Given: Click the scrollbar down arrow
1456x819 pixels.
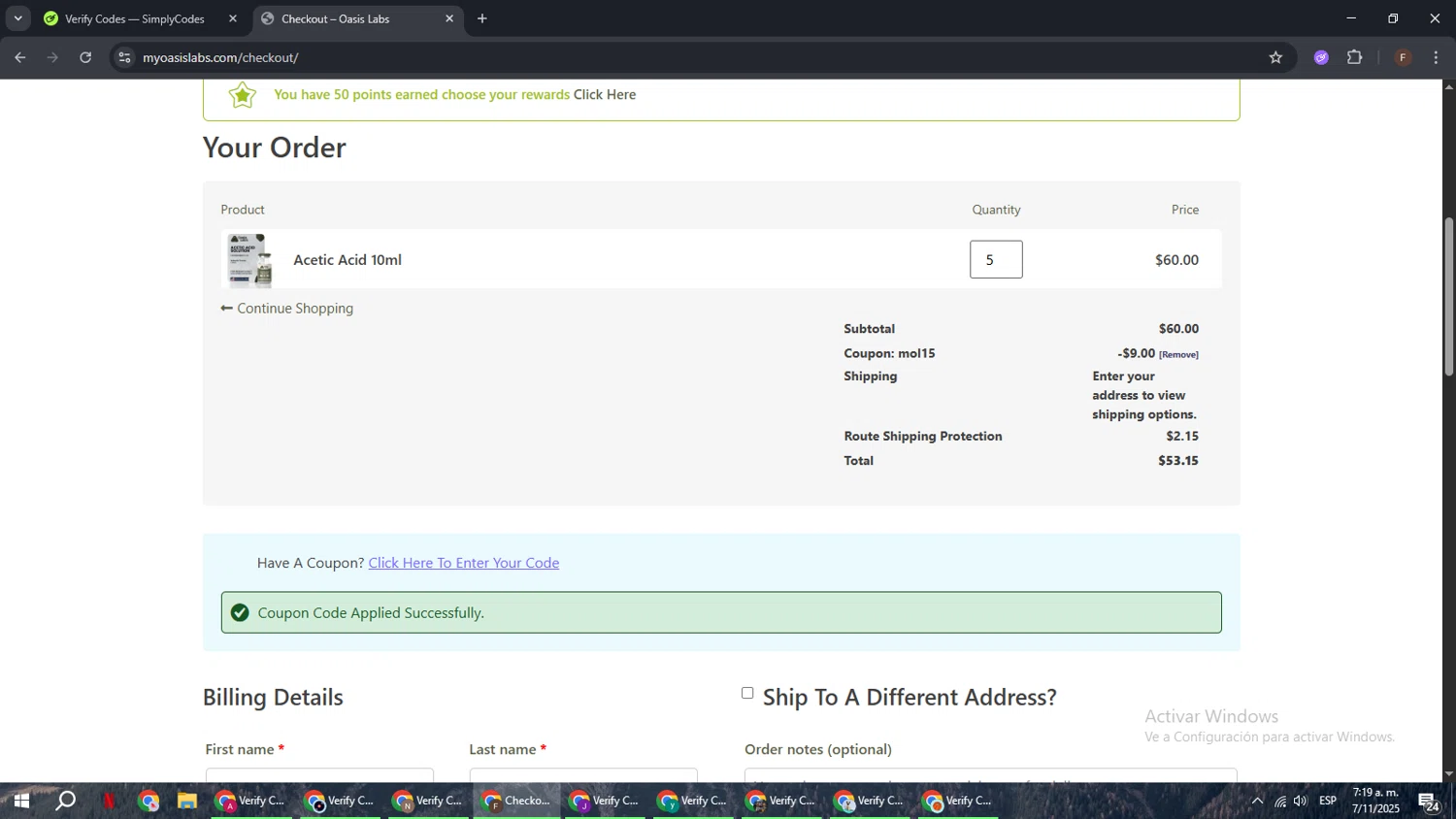Looking at the screenshot, I should tap(1448, 773).
